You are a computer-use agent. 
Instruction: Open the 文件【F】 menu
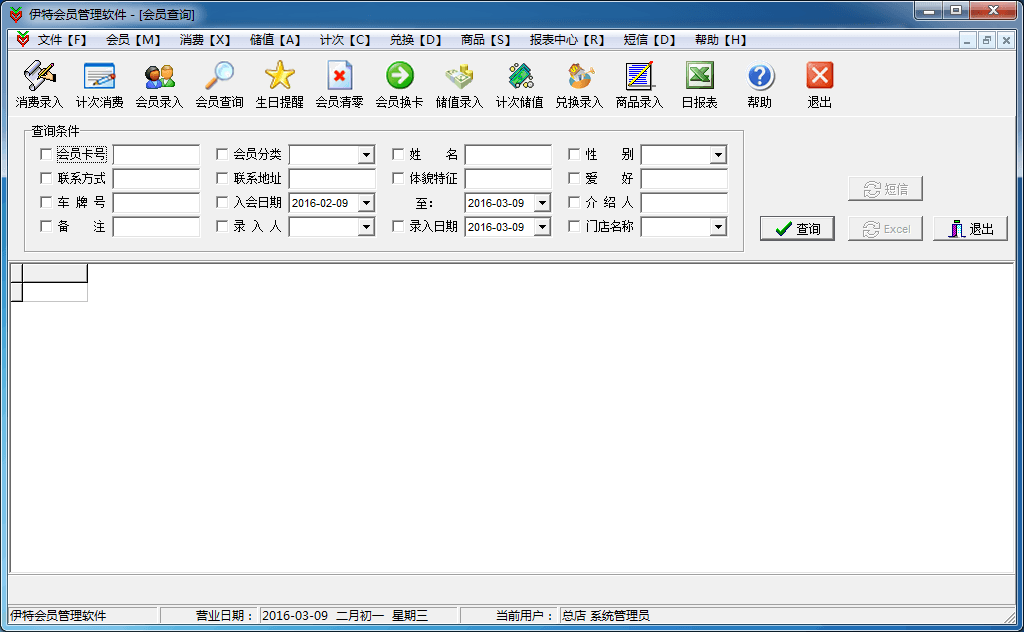pyautogui.click(x=62, y=40)
